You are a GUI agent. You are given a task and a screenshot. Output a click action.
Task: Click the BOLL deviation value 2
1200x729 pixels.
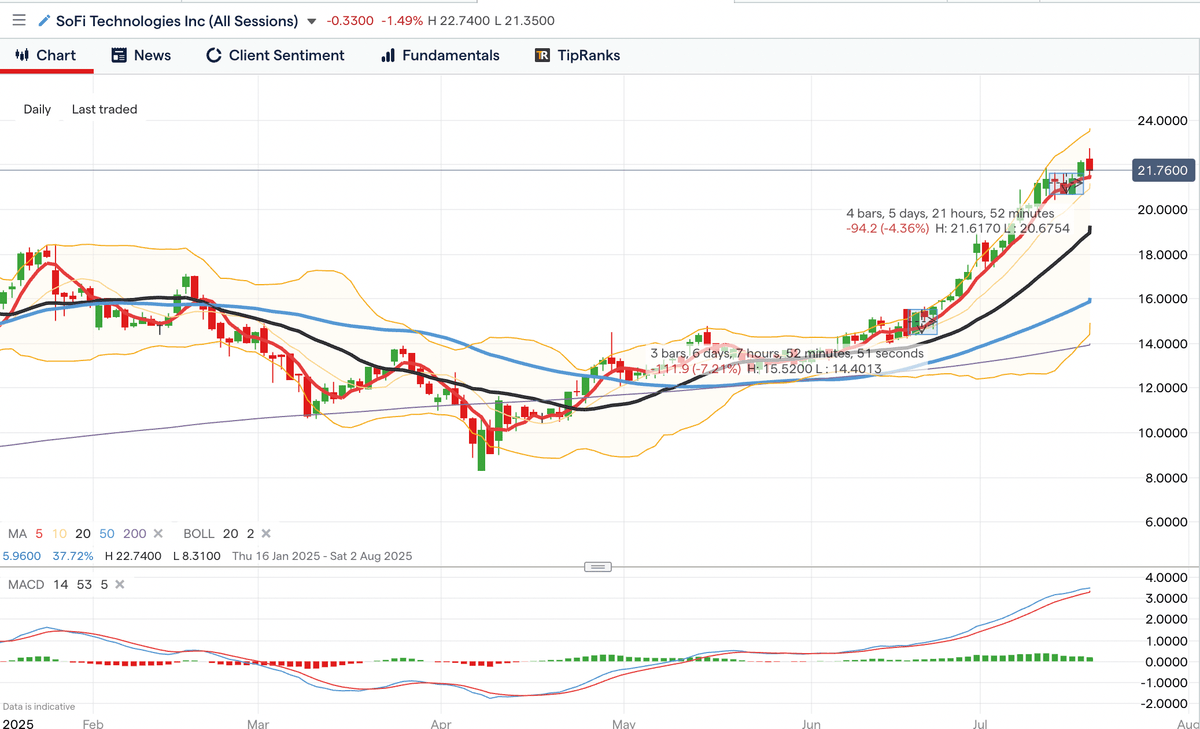(250, 534)
